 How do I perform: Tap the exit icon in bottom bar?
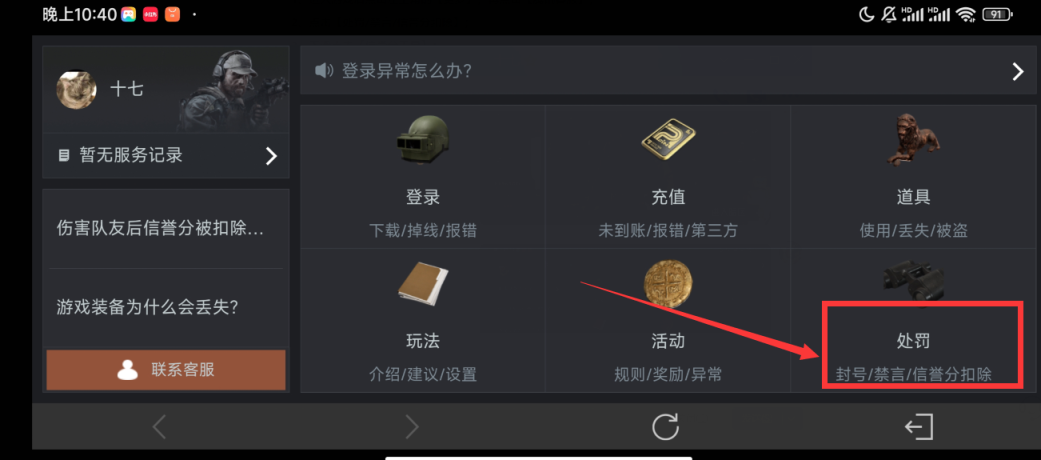[920, 427]
